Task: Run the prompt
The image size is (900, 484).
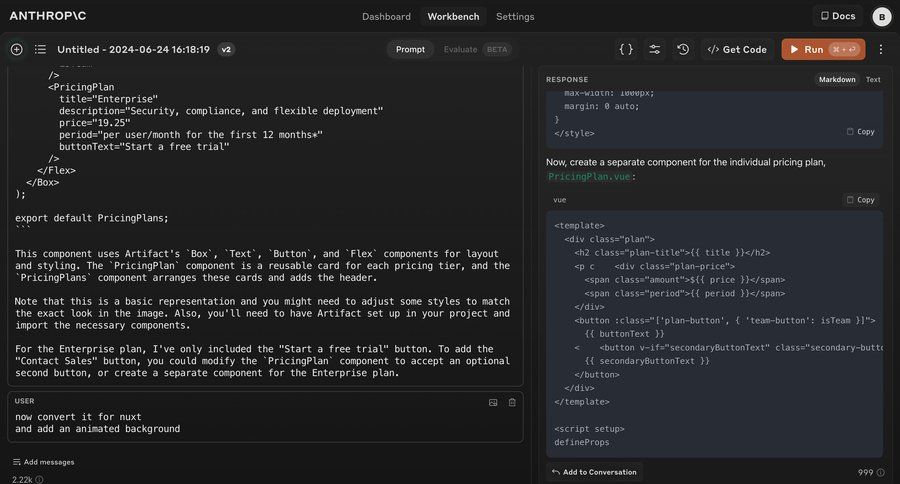Action: (823, 49)
